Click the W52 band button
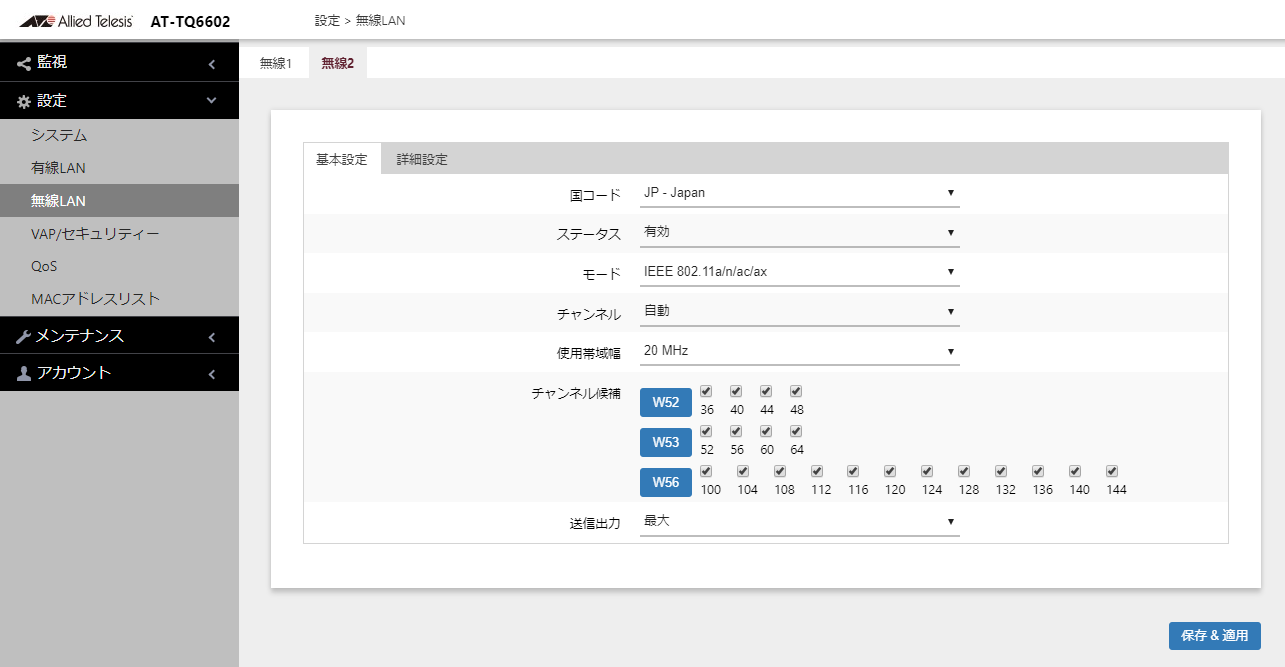Screen dimensions: 1285x667 click(x=666, y=402)
